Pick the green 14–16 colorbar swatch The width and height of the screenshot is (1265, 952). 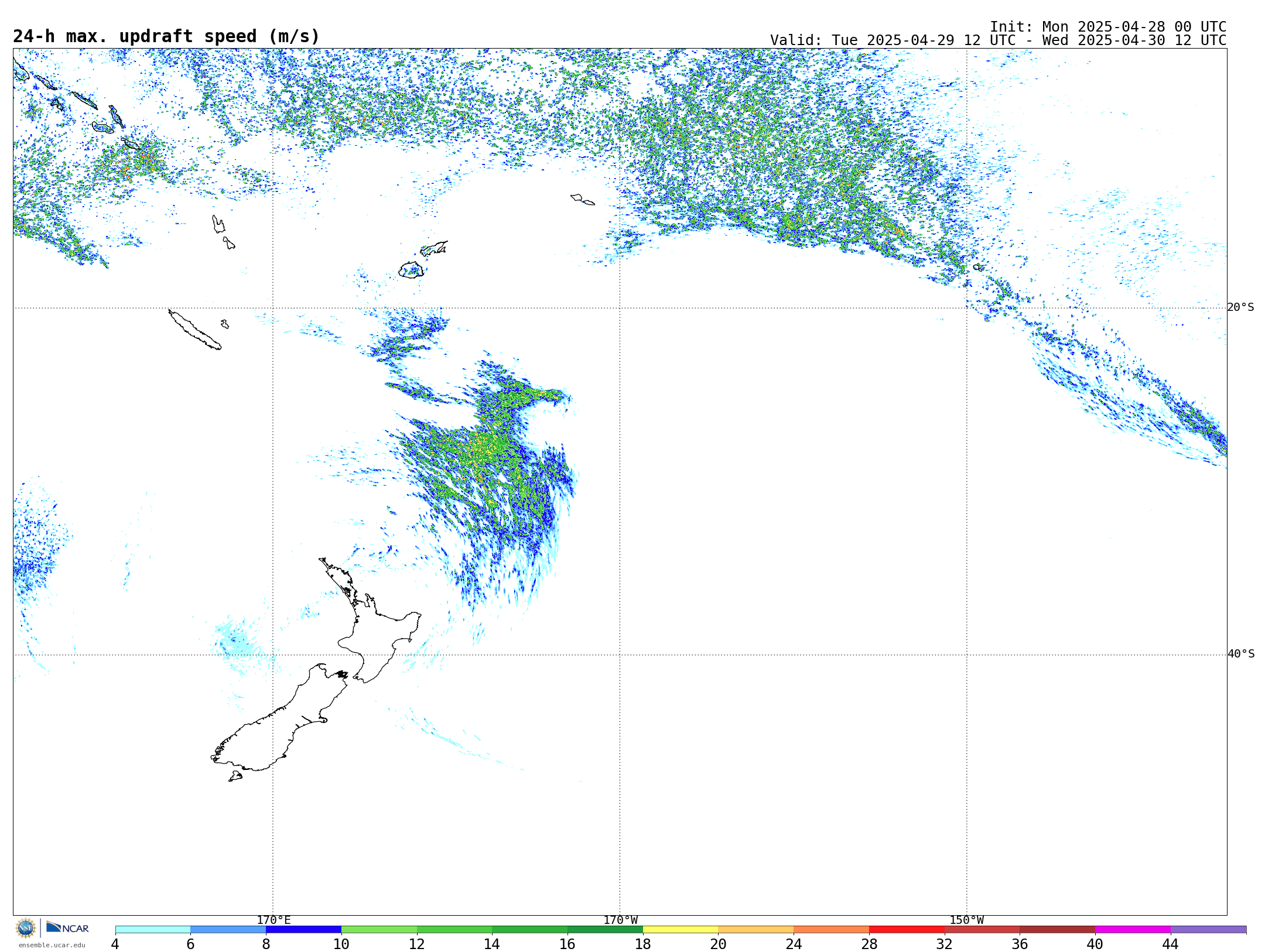click(x=530, y=929)
